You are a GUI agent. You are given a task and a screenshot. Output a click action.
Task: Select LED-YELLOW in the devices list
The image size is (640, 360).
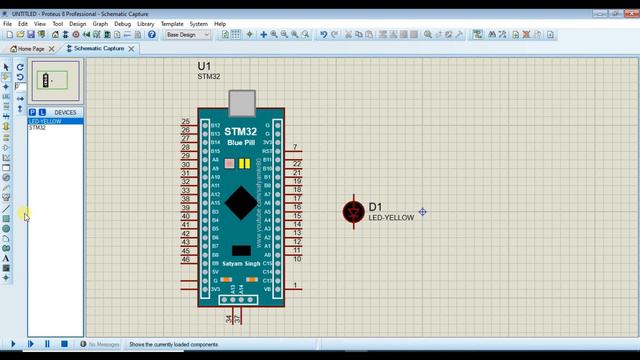click(x=56, y=121)
